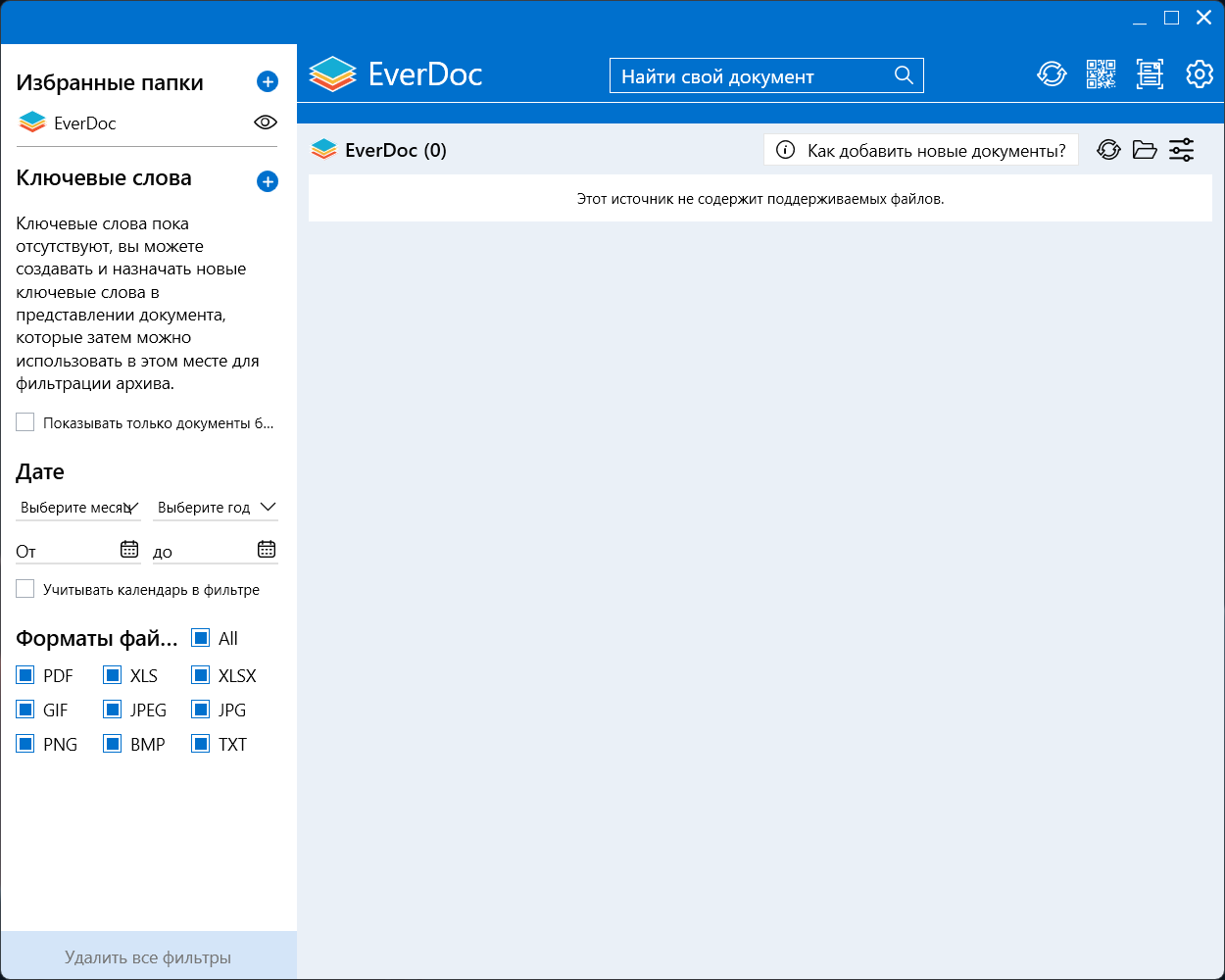Uncheck the XLS format checkbox
This screenshot has width=1225, height=980.
113,675
